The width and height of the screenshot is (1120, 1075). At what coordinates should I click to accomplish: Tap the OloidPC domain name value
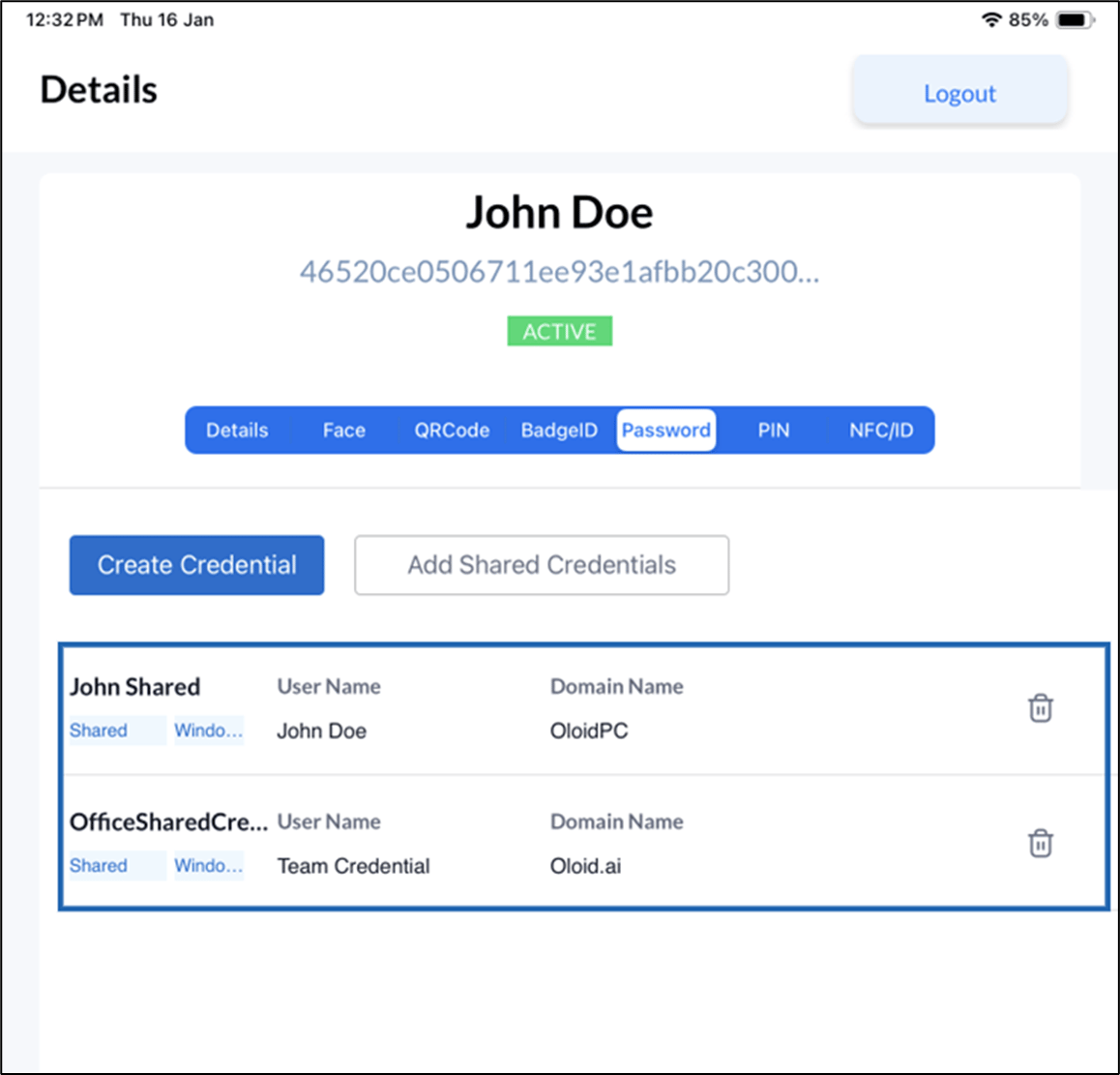pos(589,732)
